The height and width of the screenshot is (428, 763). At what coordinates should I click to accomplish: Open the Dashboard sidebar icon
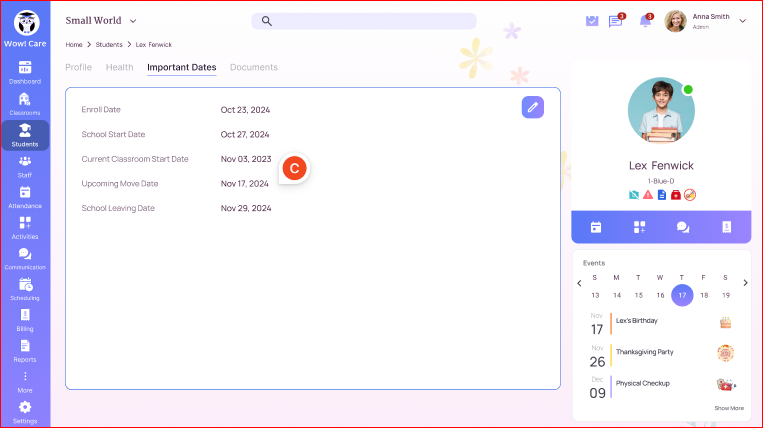coord(25,71)
